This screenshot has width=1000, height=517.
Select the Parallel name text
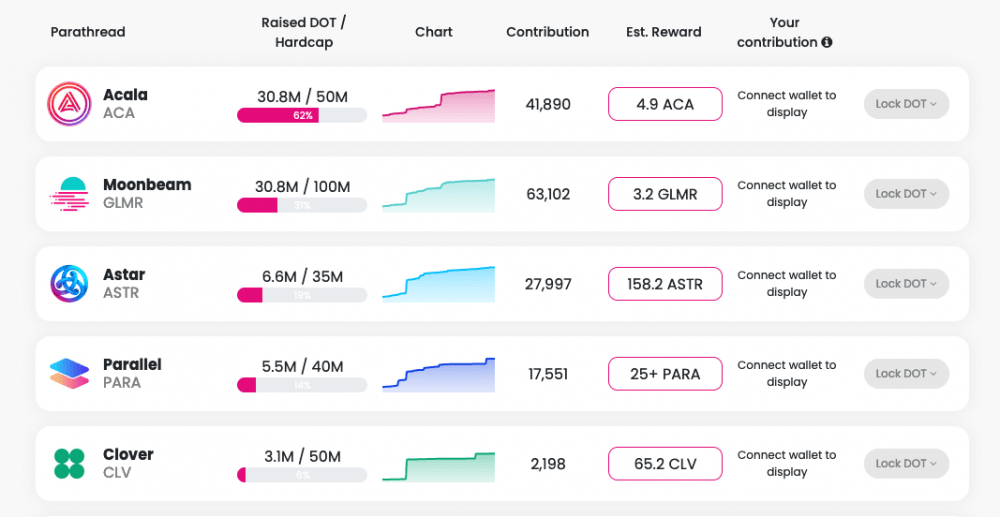pos(133,365)
